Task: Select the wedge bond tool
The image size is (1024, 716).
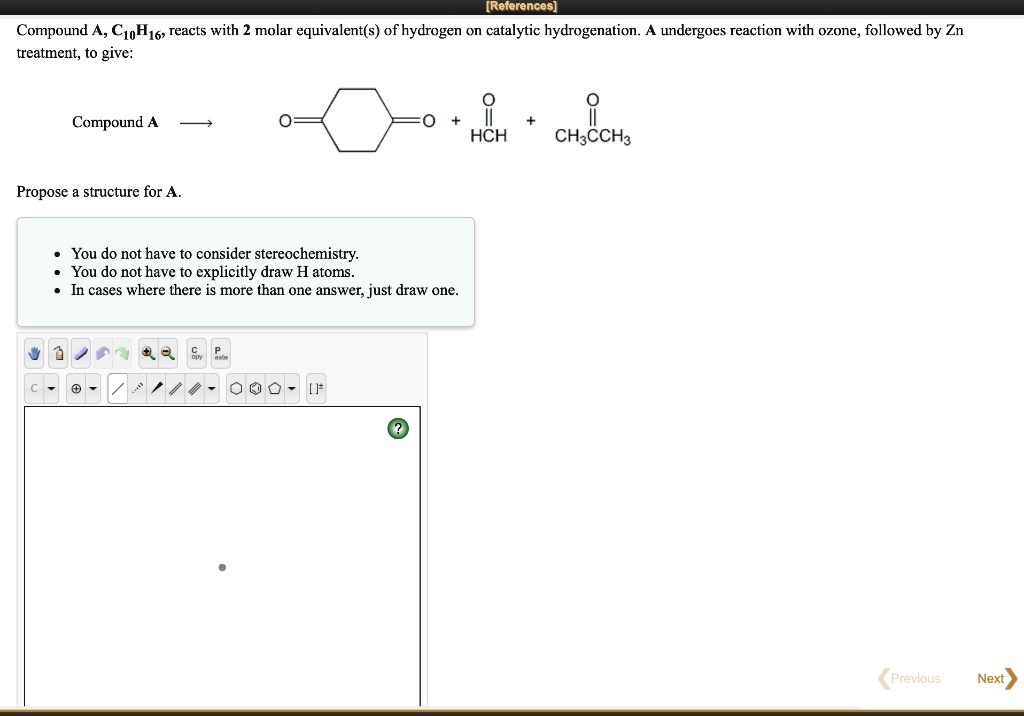Action: pos(157,388)
